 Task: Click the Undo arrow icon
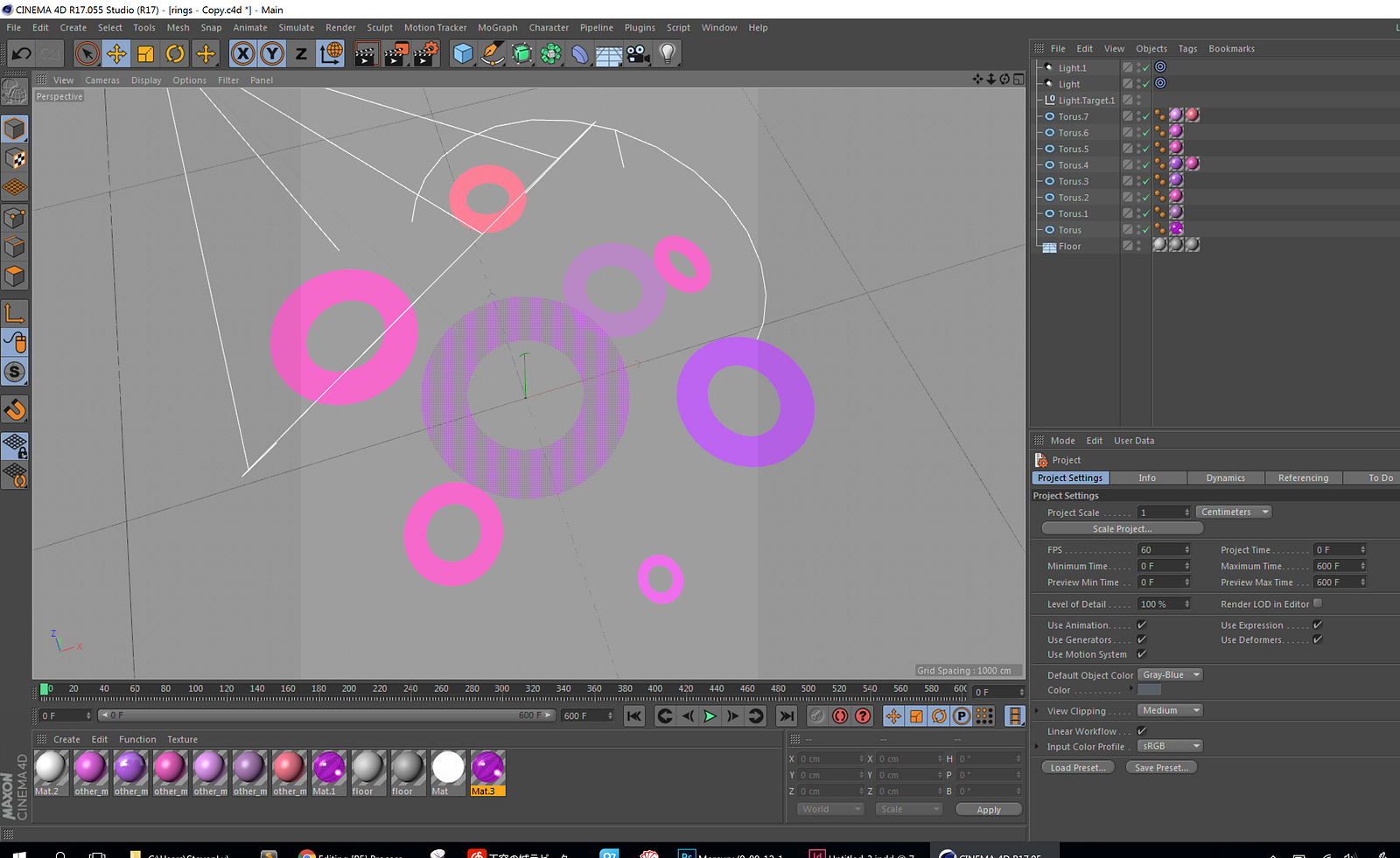click(21, 54)
